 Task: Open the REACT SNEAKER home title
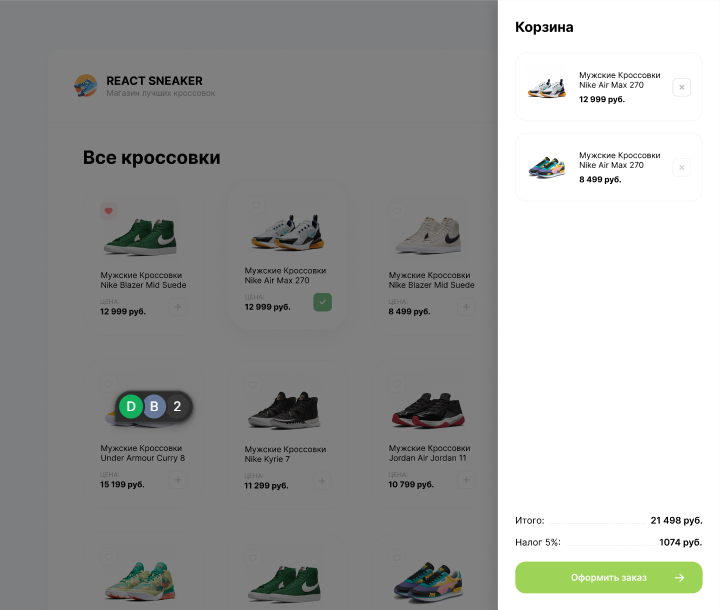154,81
